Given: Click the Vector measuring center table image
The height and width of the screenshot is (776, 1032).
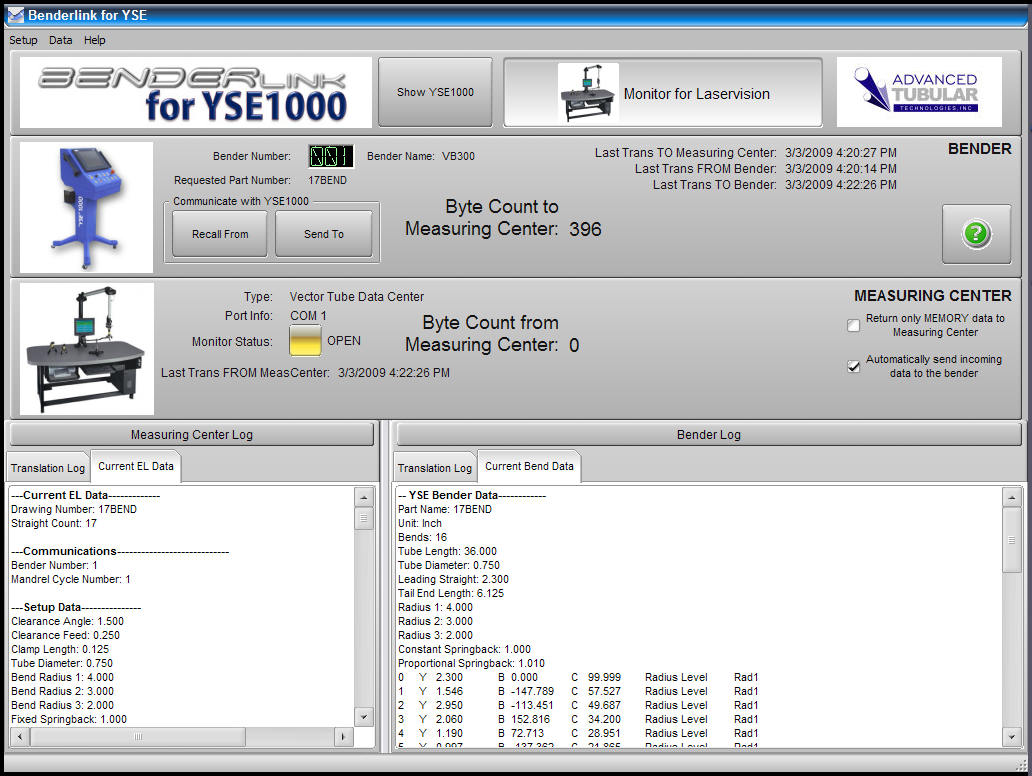Looking at the screenshot, I should [86, 348].
